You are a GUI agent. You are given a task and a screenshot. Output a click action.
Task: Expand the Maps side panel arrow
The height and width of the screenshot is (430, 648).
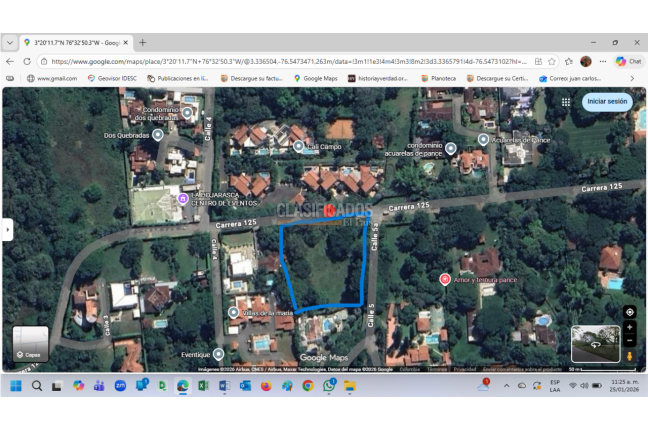tap(7, 229)
